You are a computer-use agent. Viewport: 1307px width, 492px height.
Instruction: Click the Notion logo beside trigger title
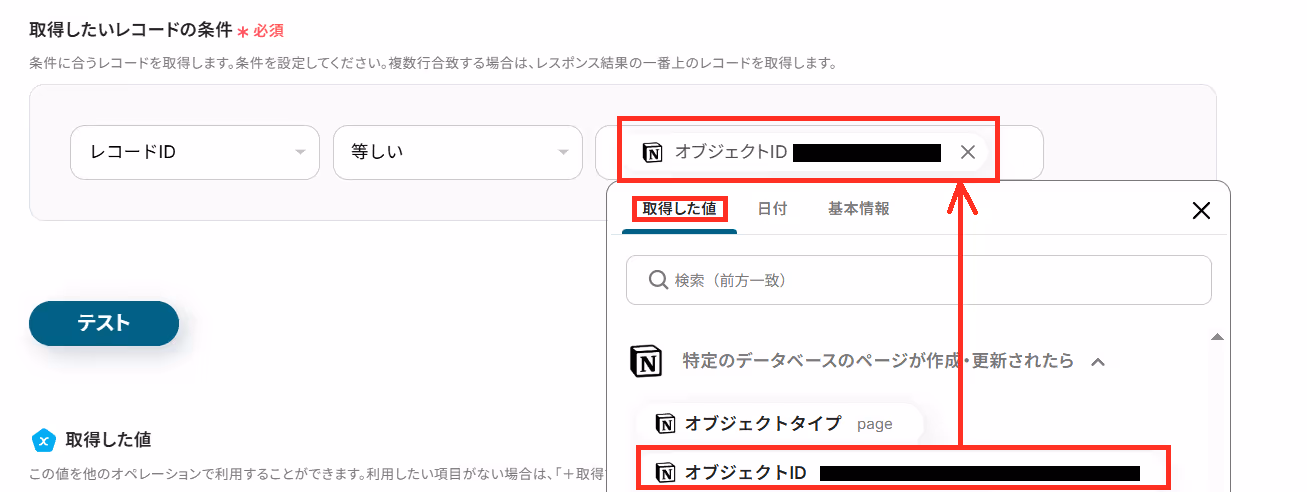coord(646,361)
